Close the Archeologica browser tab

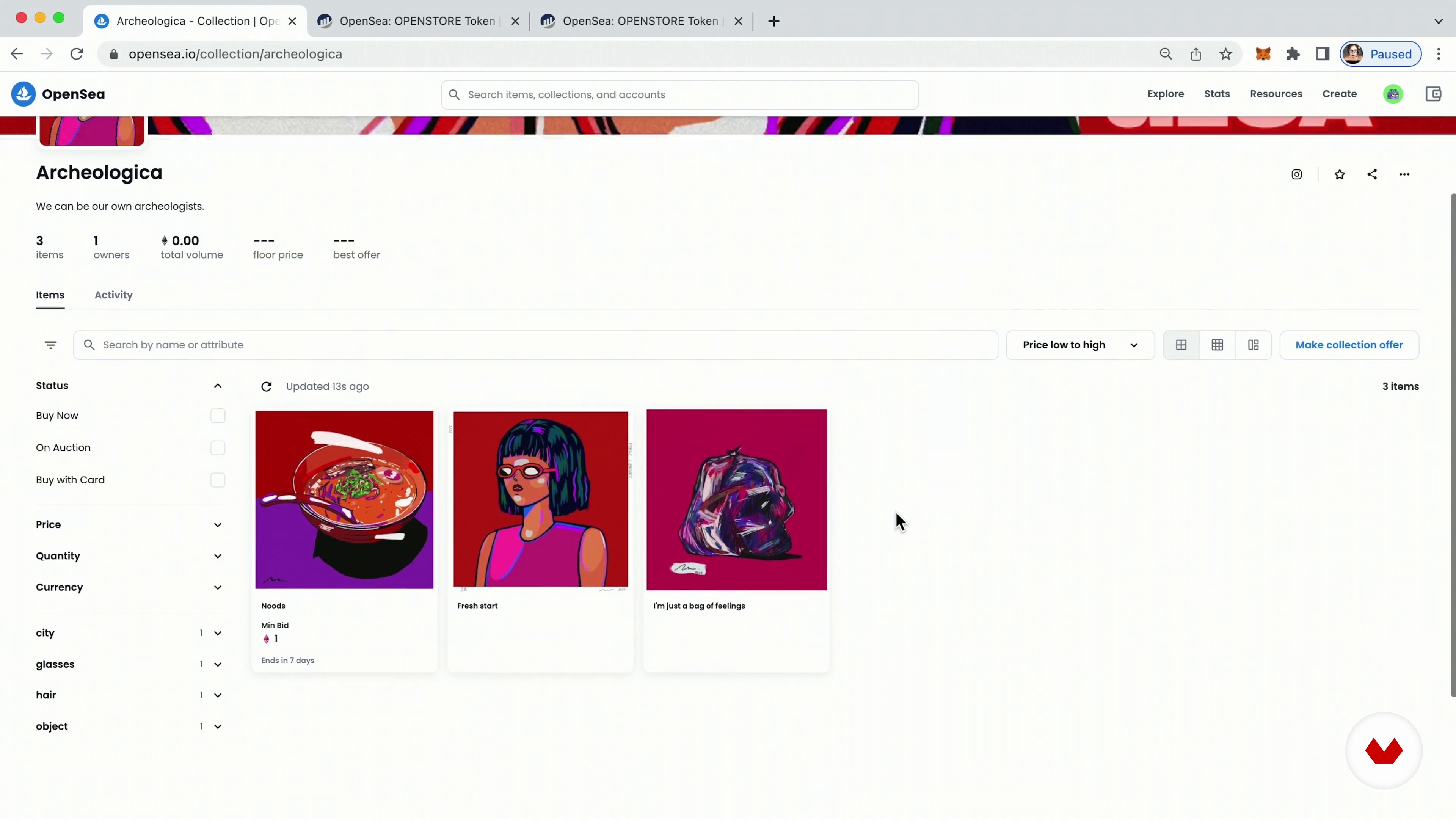coord(292,21)
